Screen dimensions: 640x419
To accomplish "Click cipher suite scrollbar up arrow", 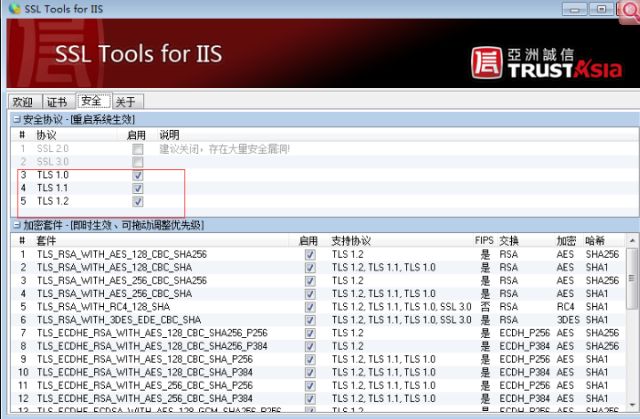I will tap(632, 241).
